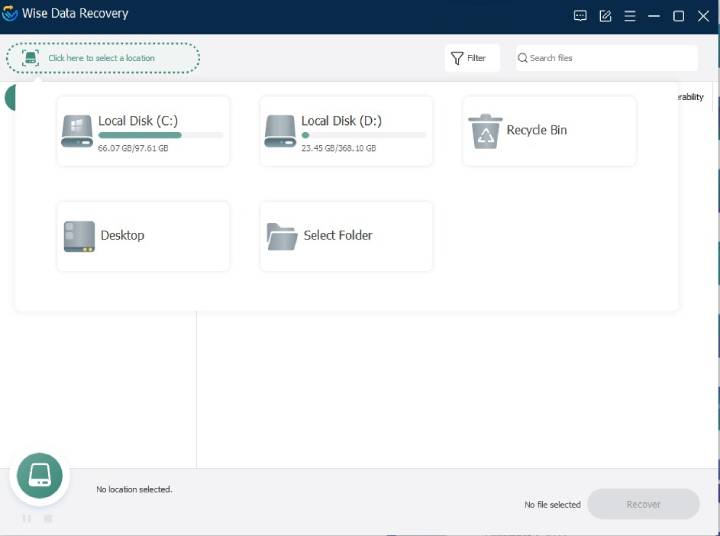
Task: Select the Recycle Bin trash icon
Action: [485, 131]
